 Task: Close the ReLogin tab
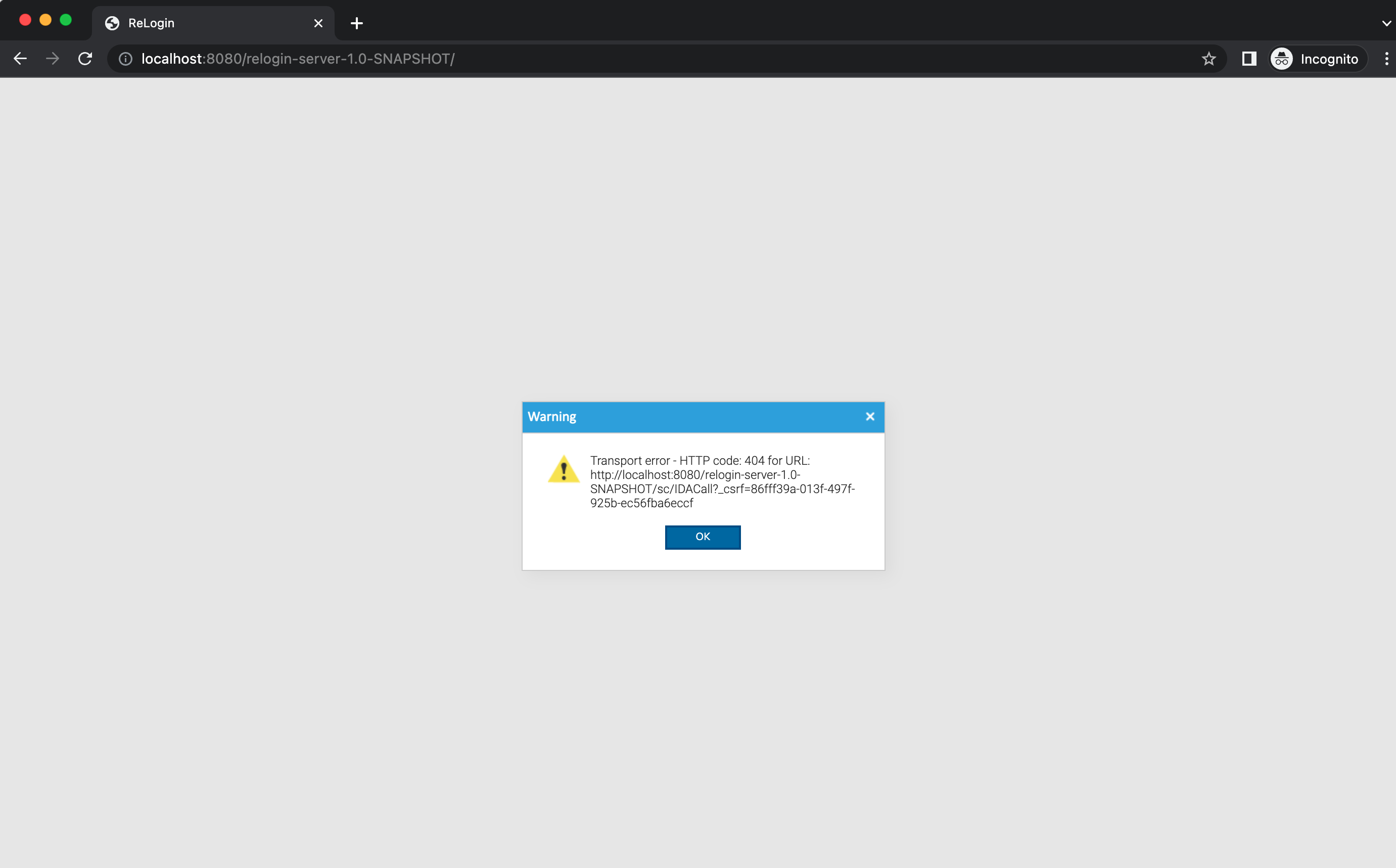318,23
